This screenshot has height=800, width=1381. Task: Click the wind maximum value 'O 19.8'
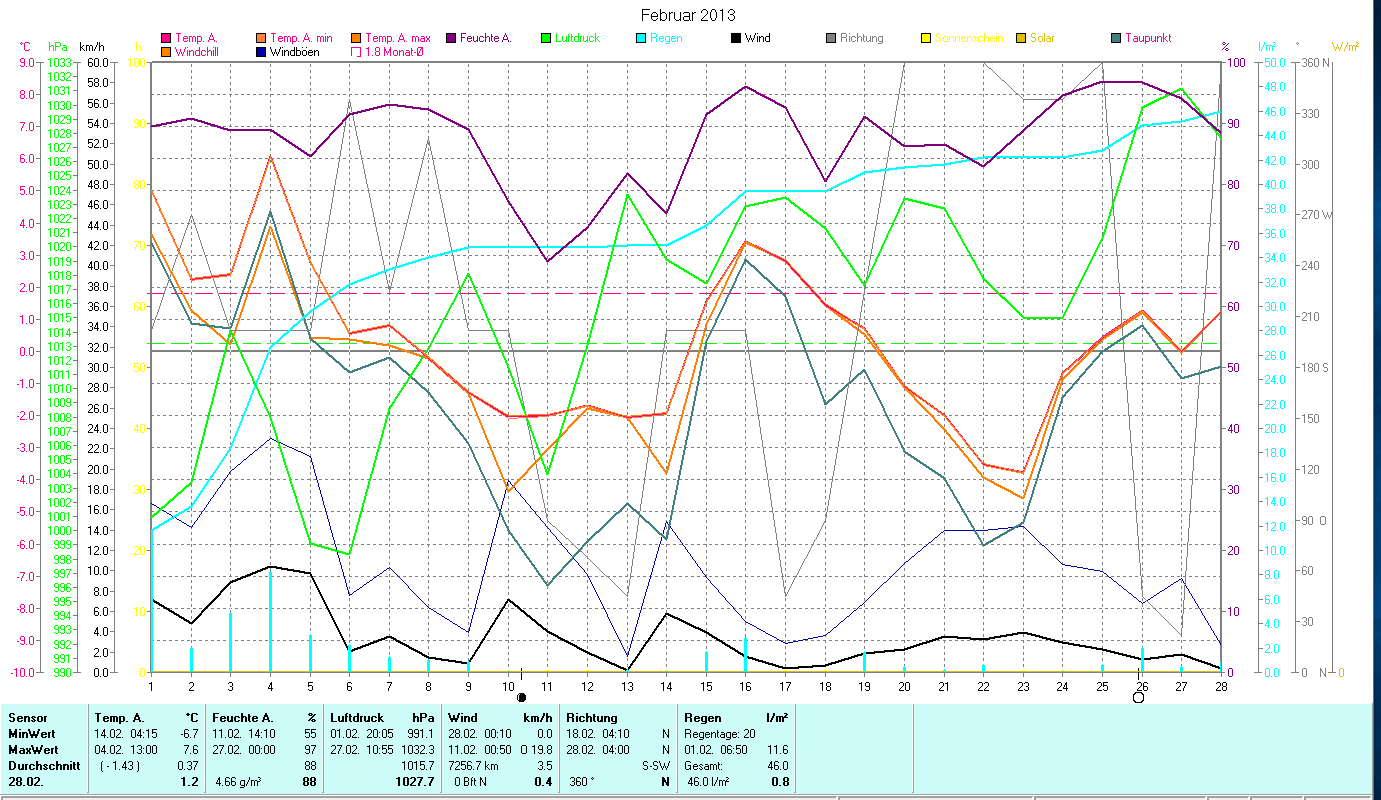535,750
